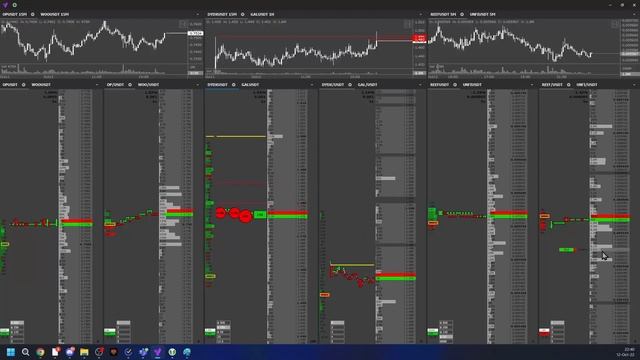Click circle icon between DYDXUSDT and GALUSDT order book tabs

tap(233, 85)
